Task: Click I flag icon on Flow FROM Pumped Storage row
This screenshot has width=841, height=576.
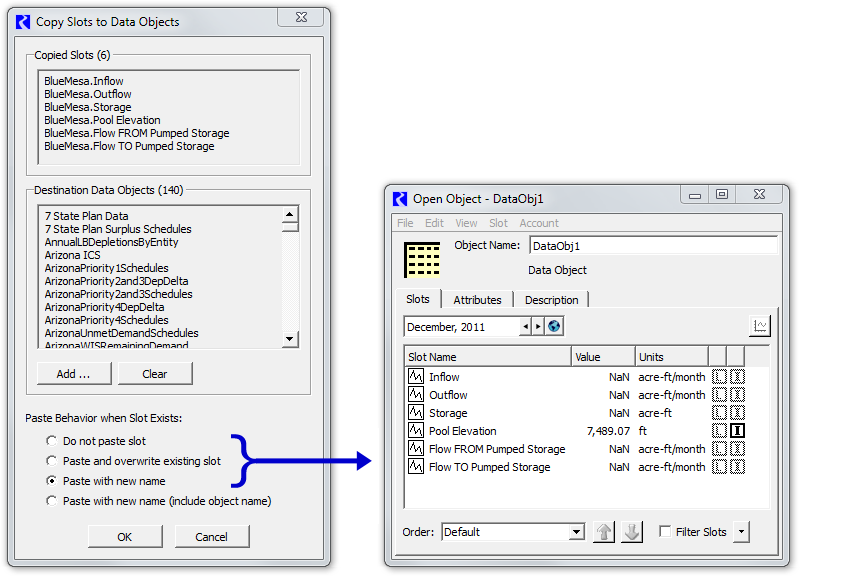Action: (737, 448)
